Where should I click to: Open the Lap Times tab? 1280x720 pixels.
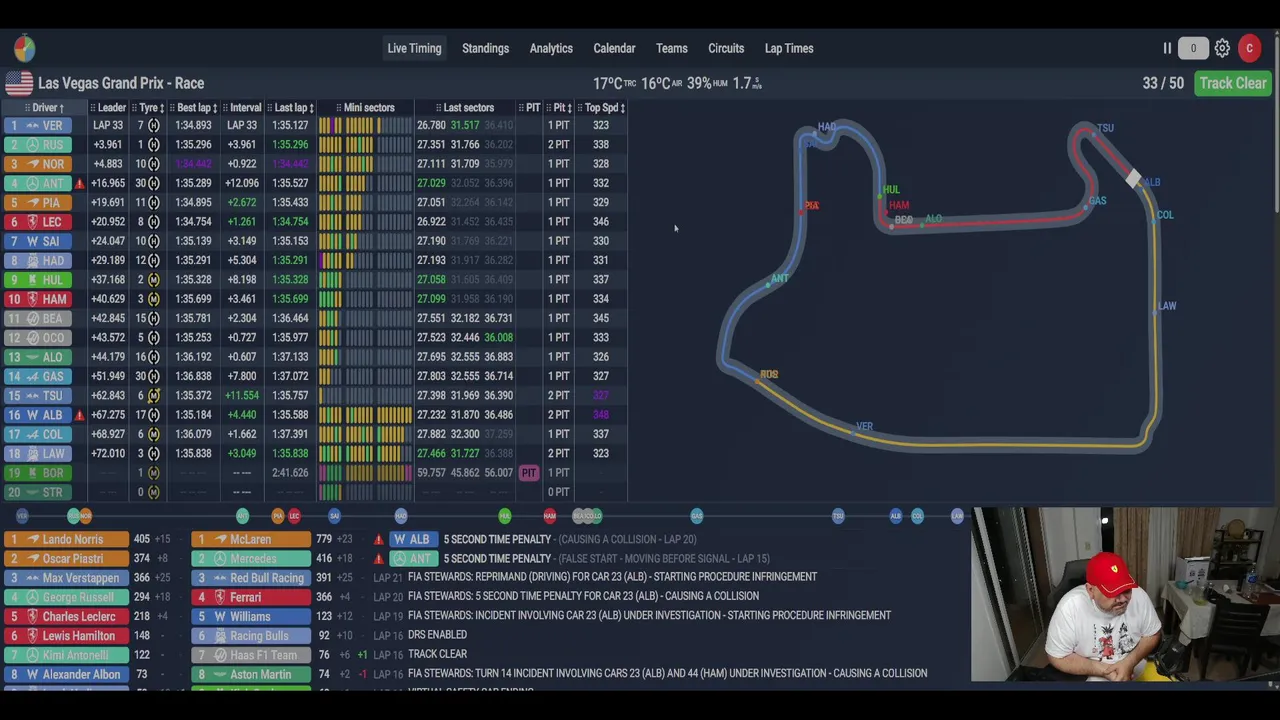point(789,48)
